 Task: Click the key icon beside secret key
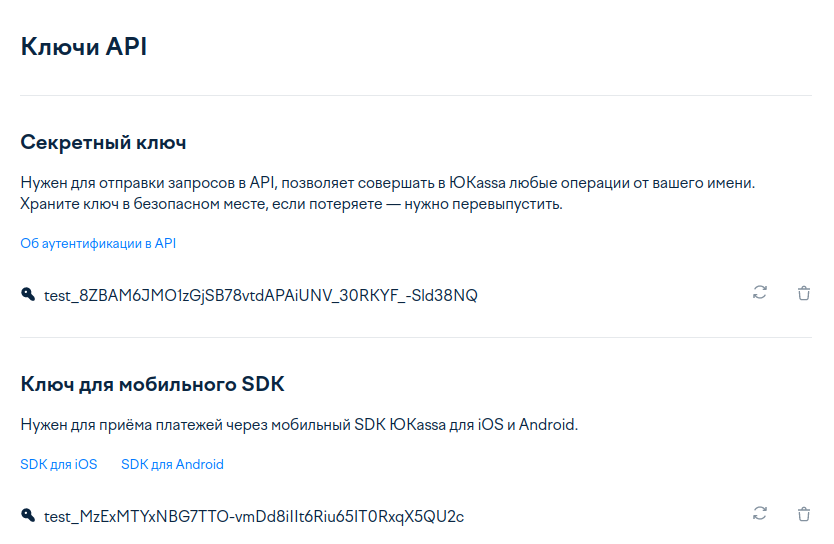[x=28, y=294]
